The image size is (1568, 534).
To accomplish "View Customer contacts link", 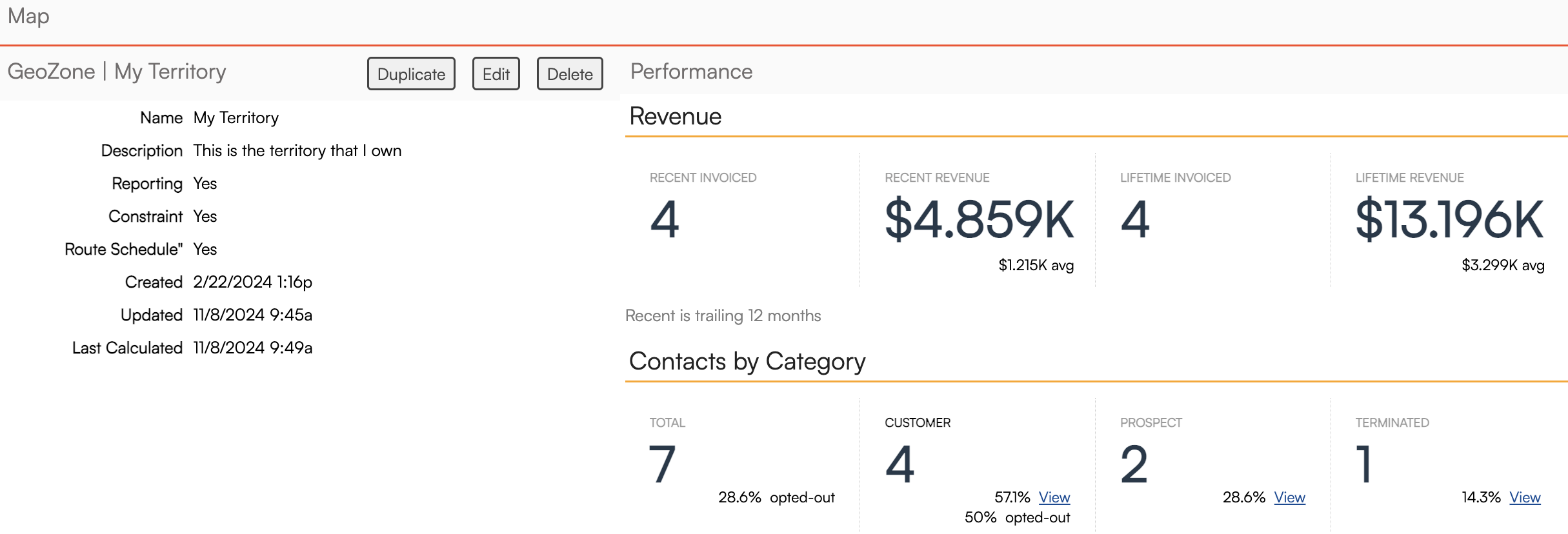I will click(x=1054, y=497).
